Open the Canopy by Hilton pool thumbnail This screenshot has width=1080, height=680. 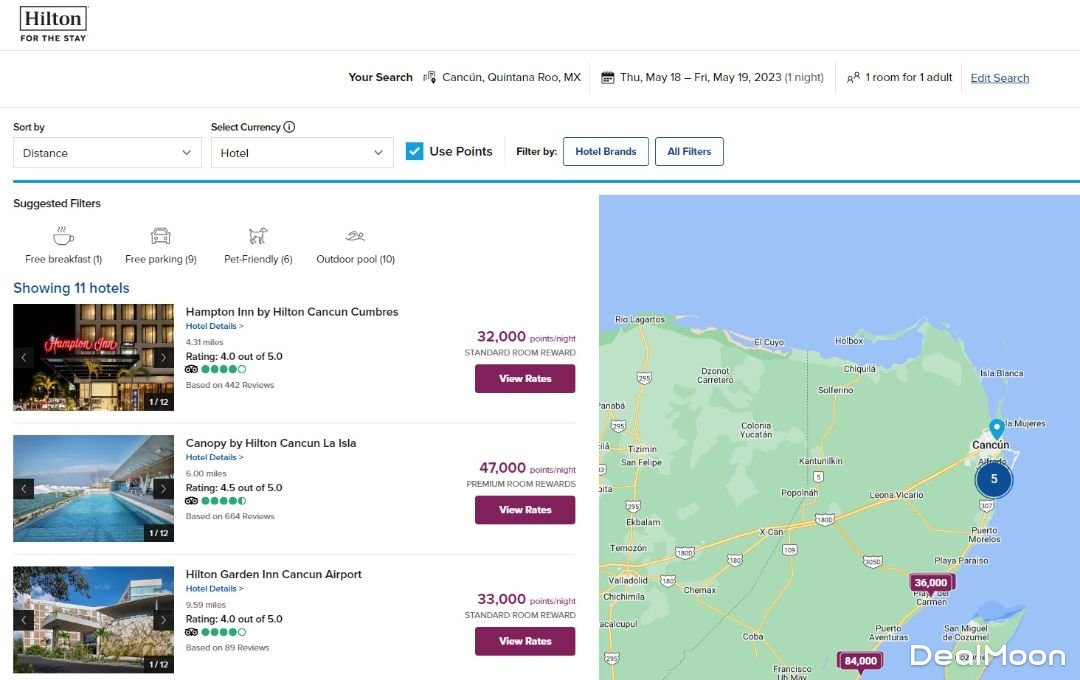point(93,488)
